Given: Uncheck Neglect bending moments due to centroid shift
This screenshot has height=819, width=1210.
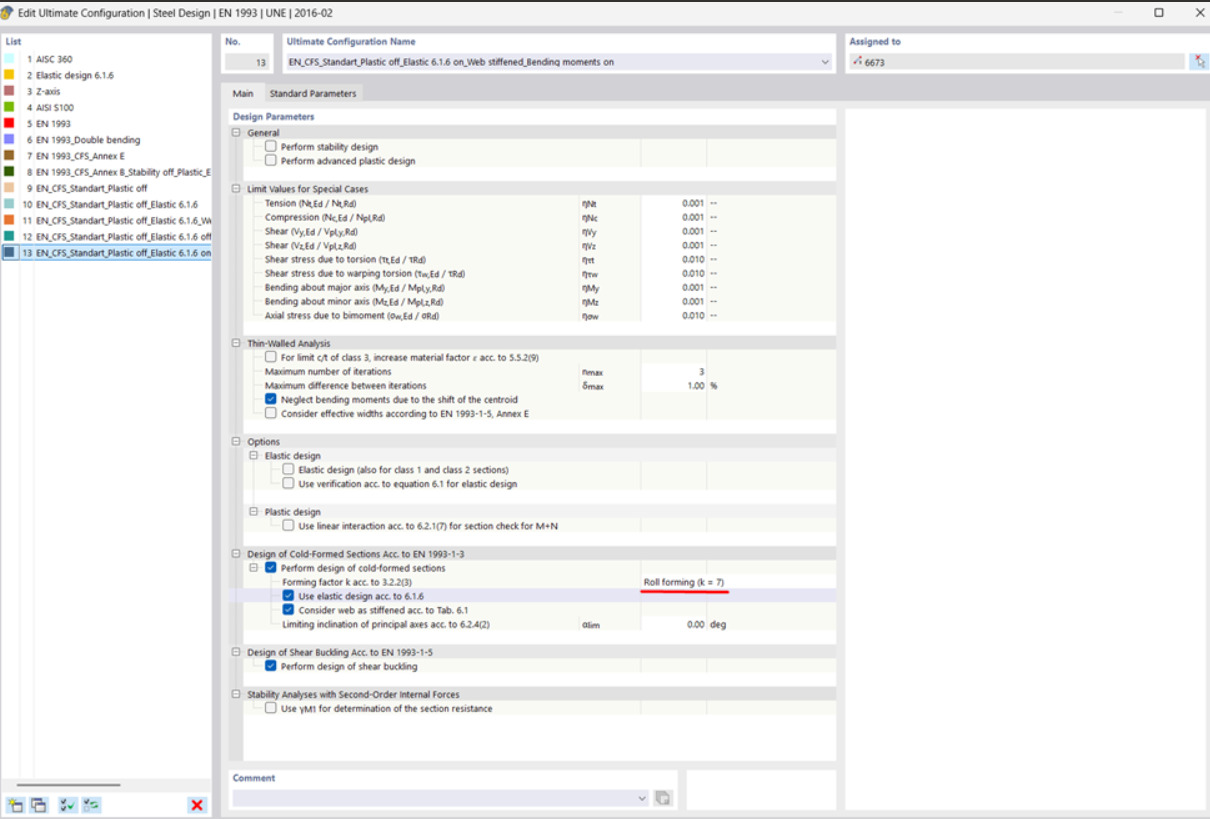Looking at the screenshot, I should (271, 399).
